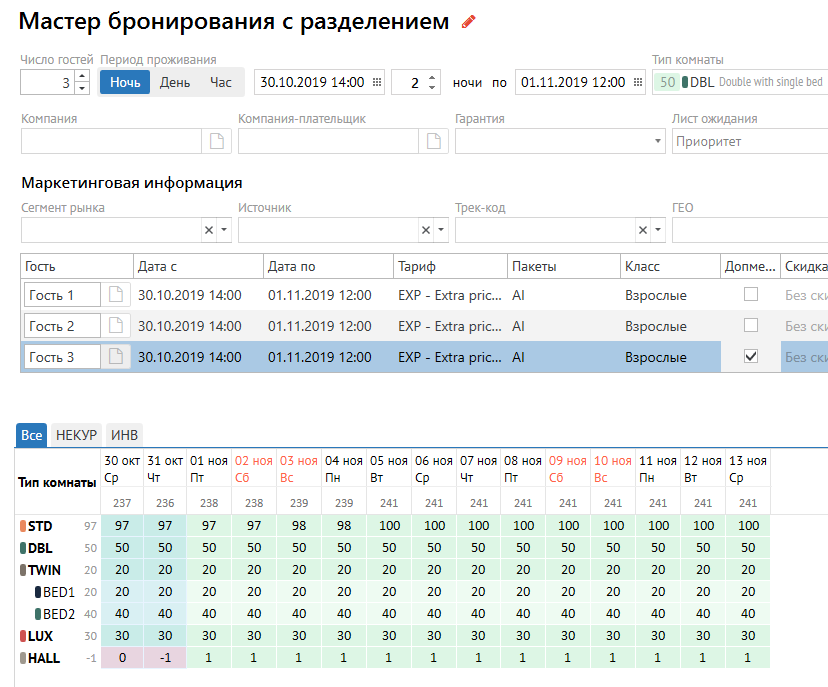Open the guest card icon for Гость 1
Screen dimensions: 828x687
[116, 295]
